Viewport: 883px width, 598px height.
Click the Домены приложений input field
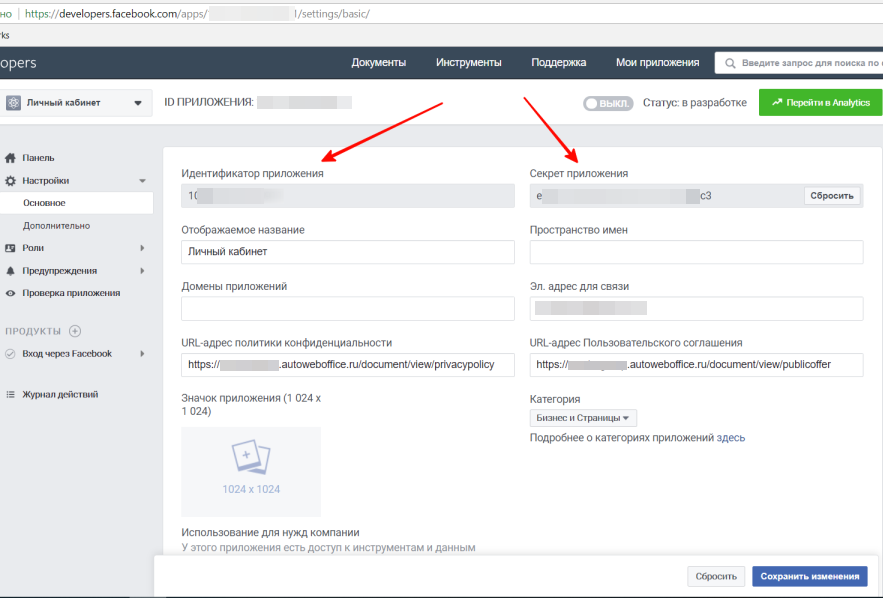click(x=347, y=309)
